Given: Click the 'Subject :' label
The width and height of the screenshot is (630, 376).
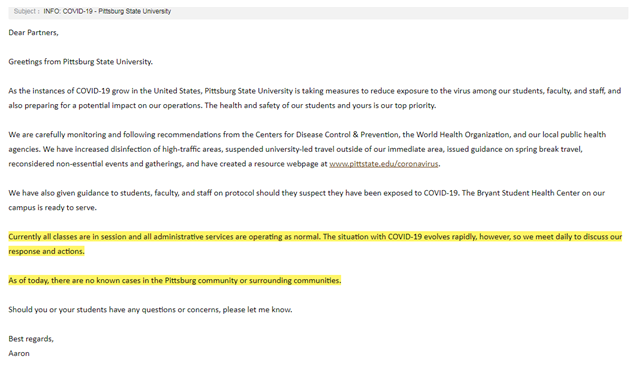Looking at the screenshot, I should pyautogui.click(x=27, y=11).
